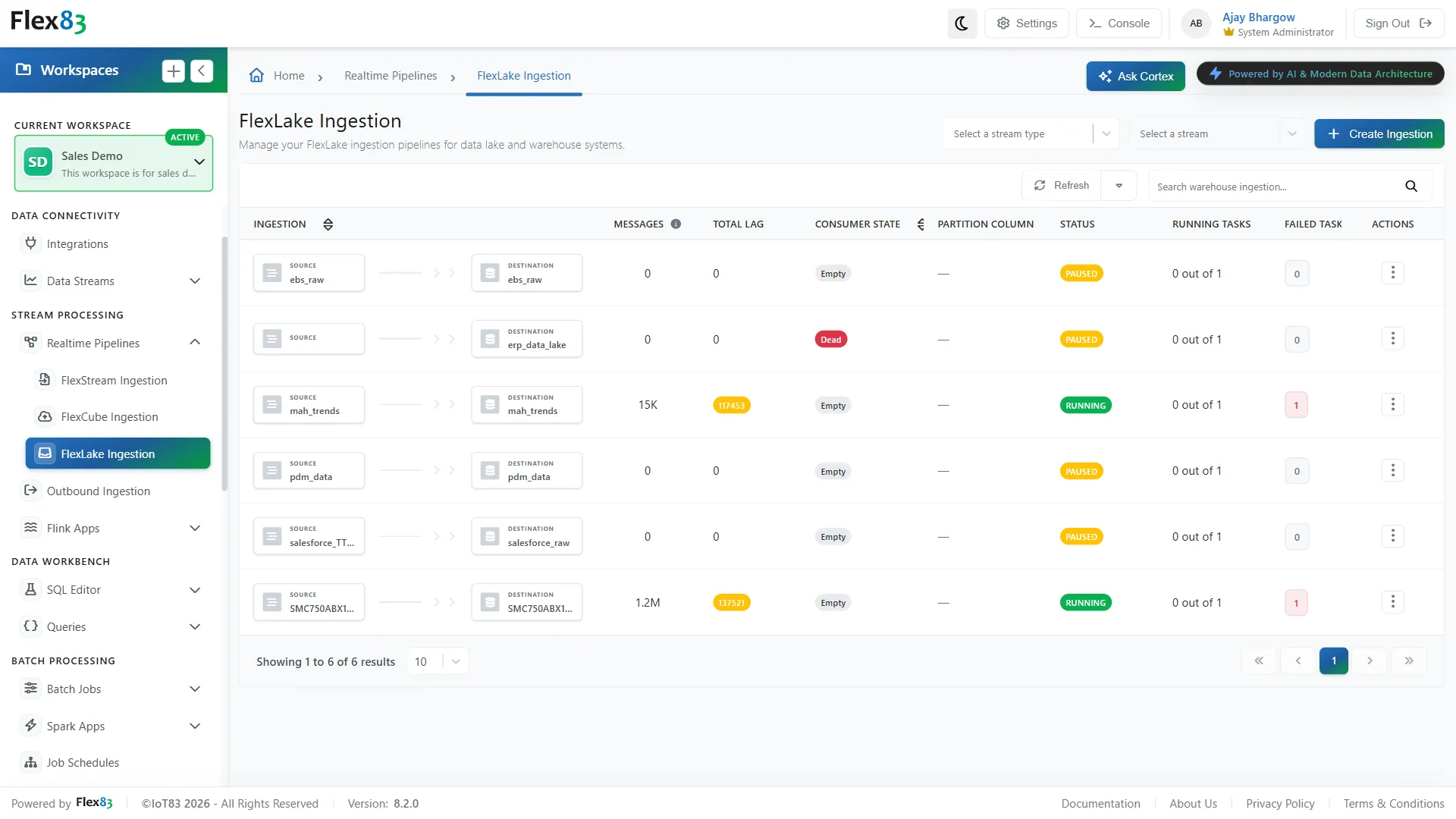Open actions menu for ebs_raw row
1456x819 pixels.
(x=1392, y=272)
